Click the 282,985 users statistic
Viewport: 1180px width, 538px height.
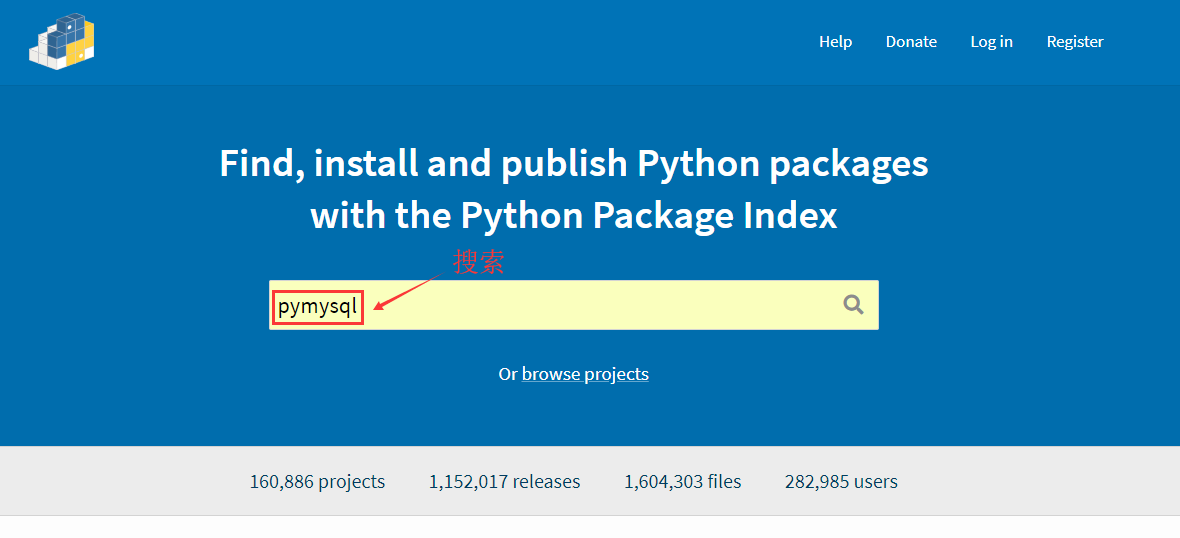point(841,482)
